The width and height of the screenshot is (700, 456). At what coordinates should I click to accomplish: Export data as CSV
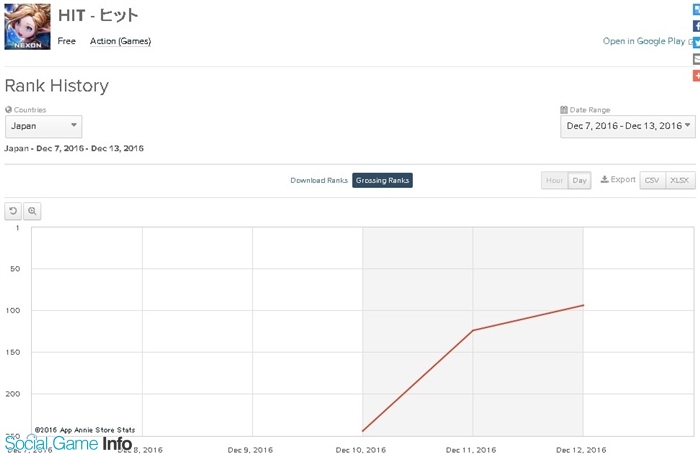(x=652, y=180)
